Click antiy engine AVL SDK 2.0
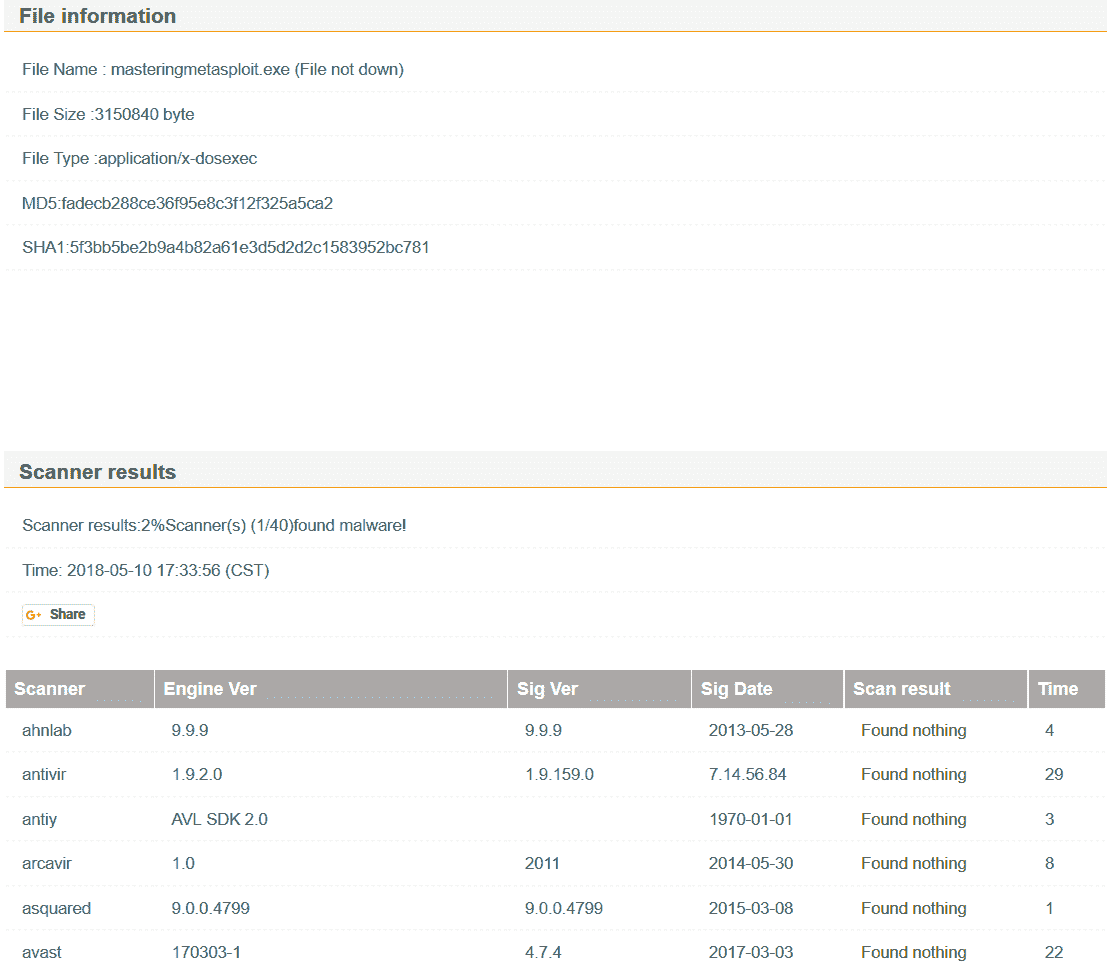 (219, 819)
